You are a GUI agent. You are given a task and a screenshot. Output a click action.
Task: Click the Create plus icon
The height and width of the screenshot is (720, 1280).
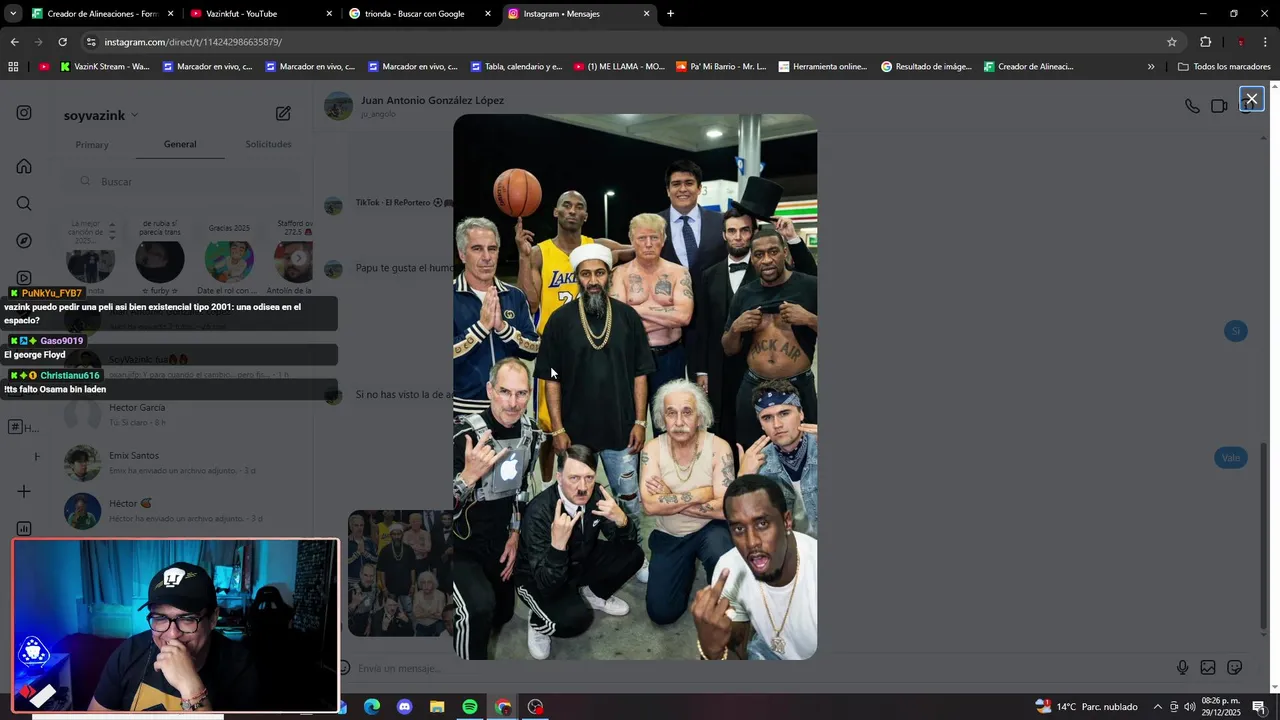(24, 491)
